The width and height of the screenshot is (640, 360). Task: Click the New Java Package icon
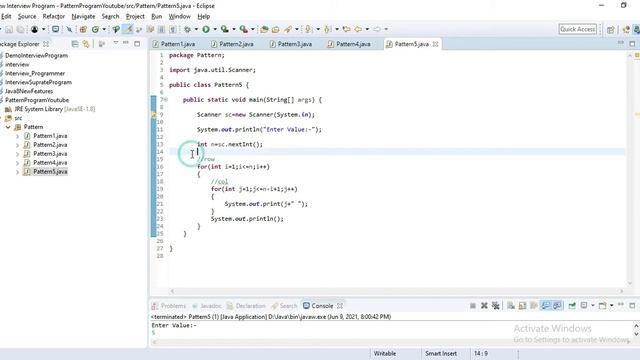(x=83, y=29)
